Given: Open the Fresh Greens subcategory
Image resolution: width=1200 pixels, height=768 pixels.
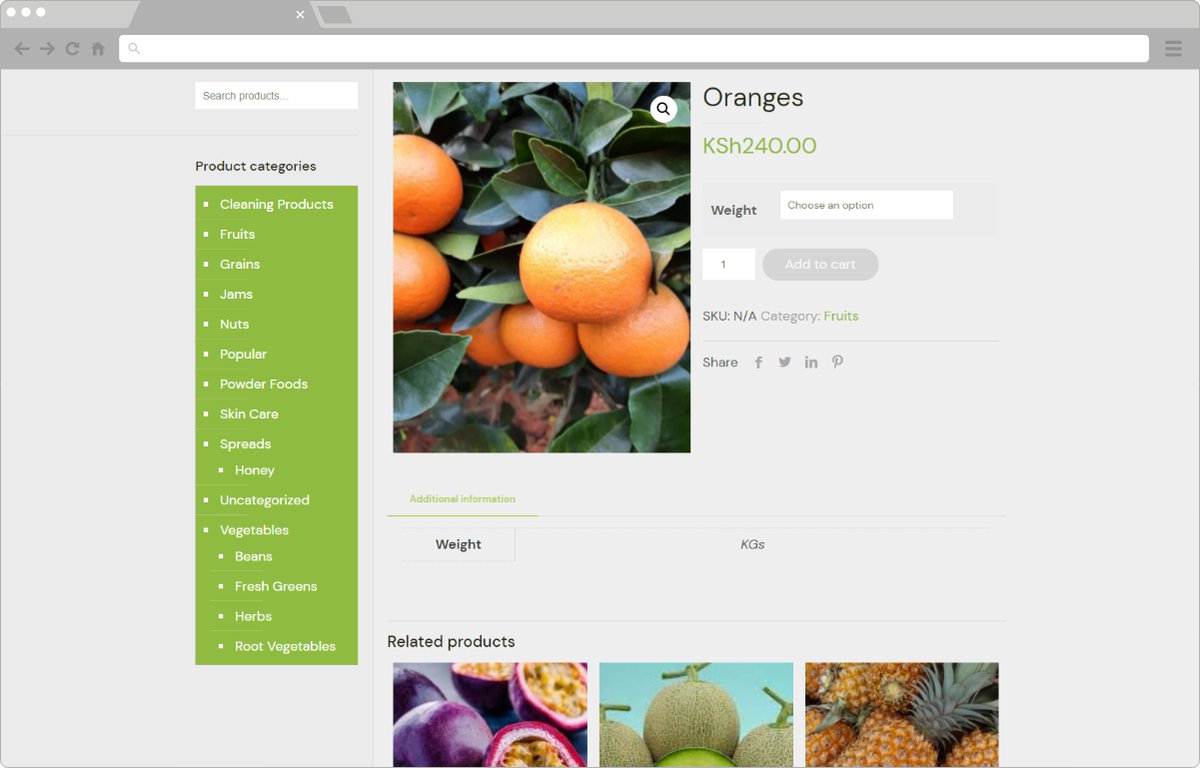Looking at the screenshot, I should [x=276, y=586].
